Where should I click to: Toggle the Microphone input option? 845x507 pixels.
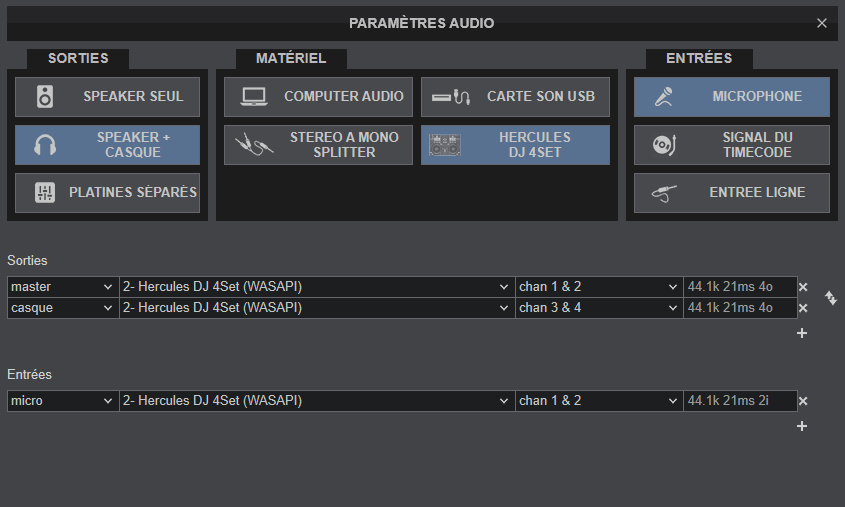(732, 97)
